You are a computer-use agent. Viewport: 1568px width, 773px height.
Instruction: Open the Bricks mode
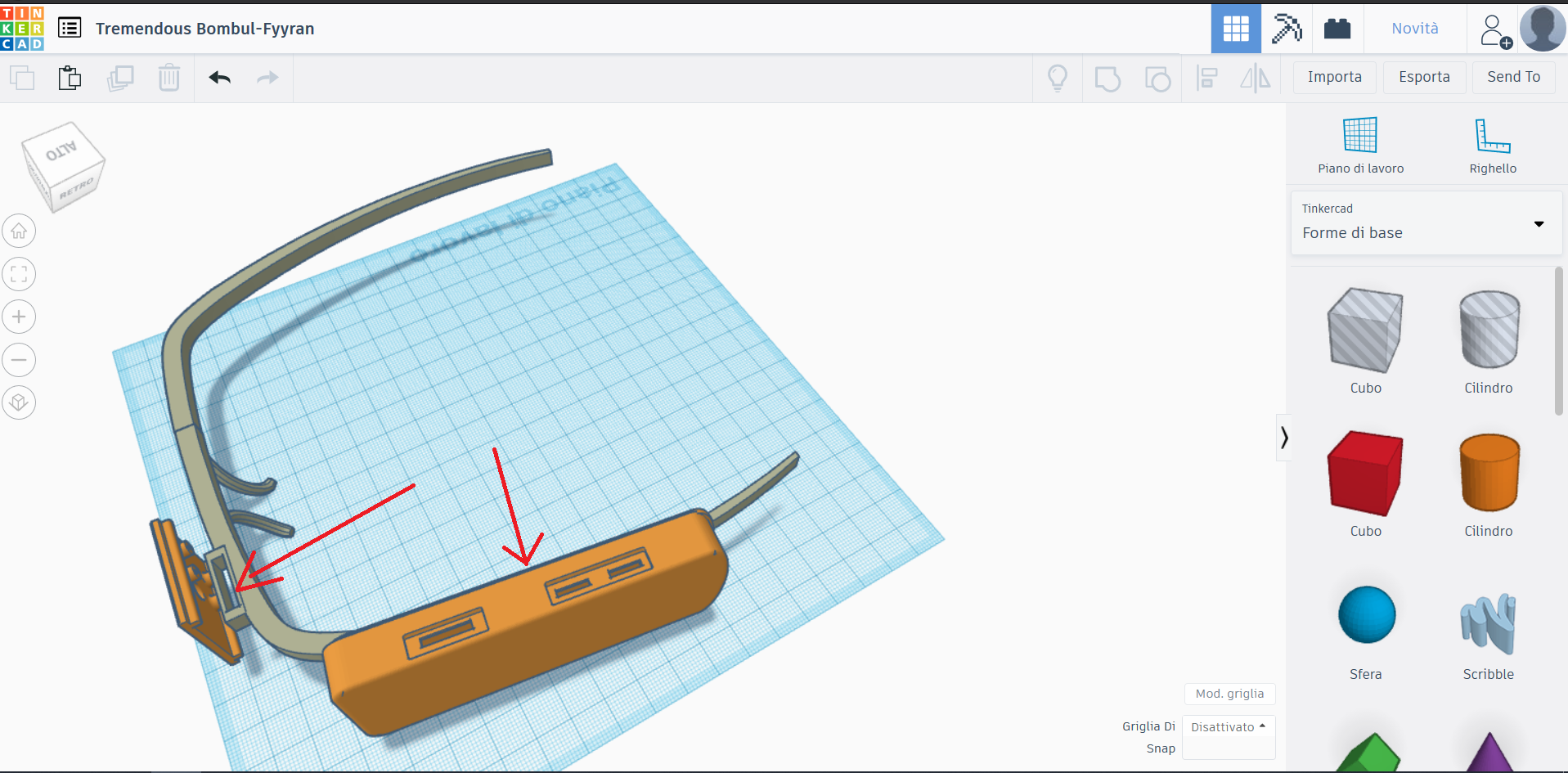pyautogui.click(x=1337, y=29)
